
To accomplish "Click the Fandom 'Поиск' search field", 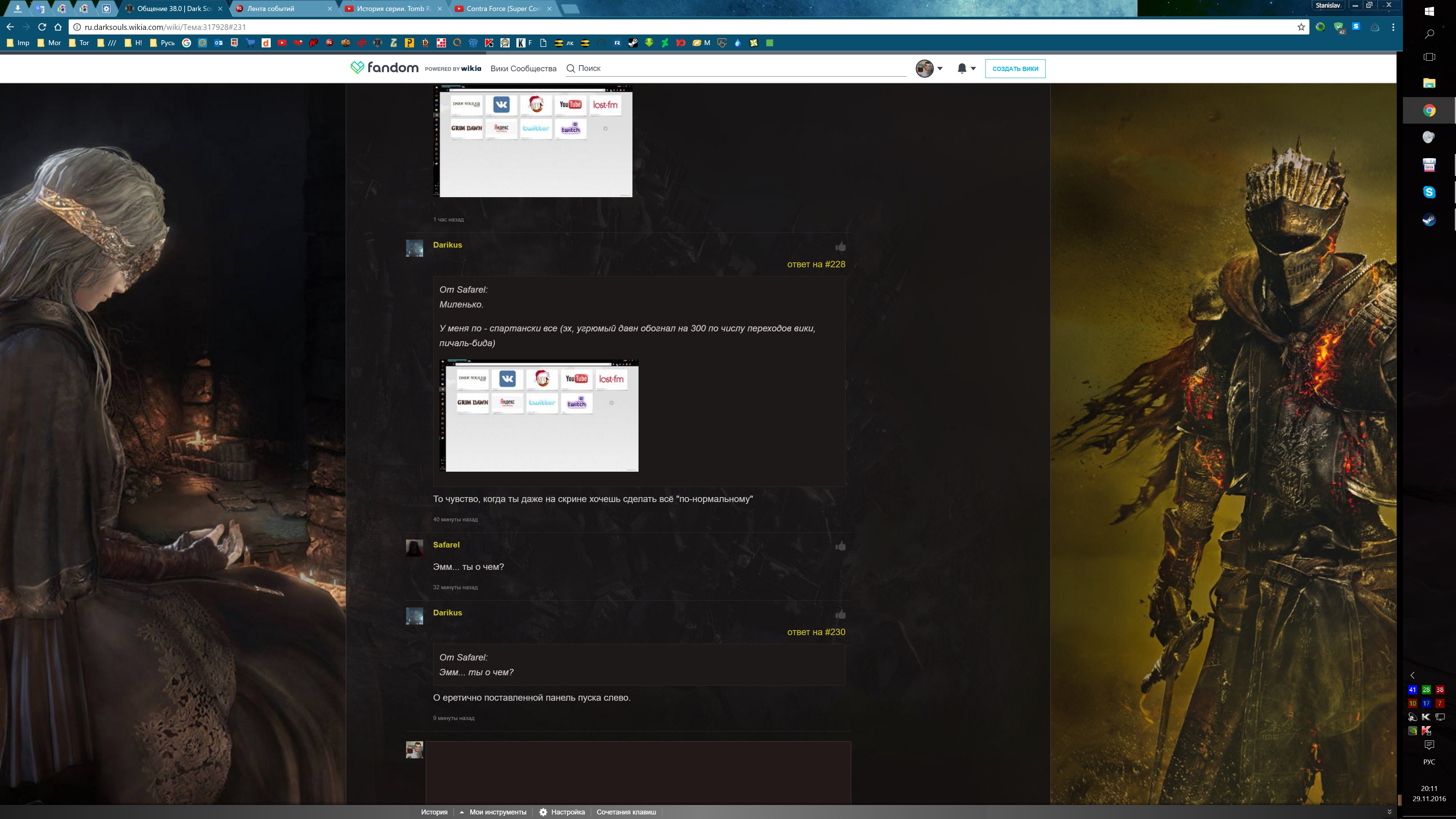I will [x=736, y=68].
